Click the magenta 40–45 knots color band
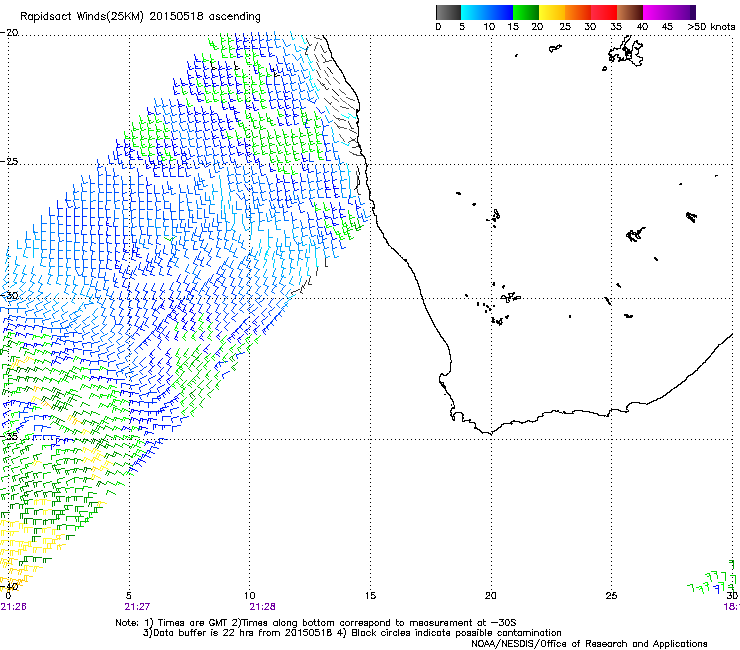 coord(656,12)
